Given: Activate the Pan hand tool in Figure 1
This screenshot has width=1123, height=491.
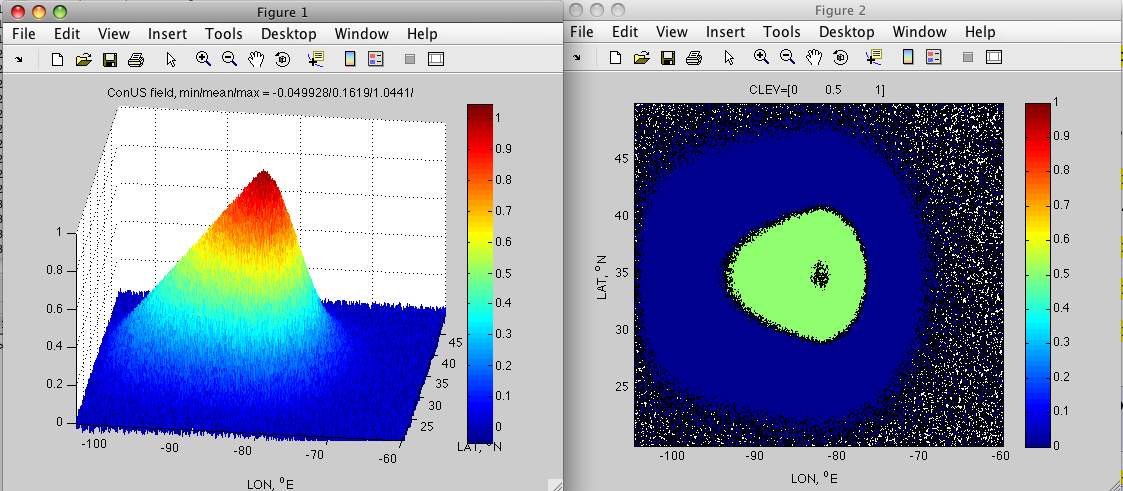Looking at the screenshot, I should [256, 59].
